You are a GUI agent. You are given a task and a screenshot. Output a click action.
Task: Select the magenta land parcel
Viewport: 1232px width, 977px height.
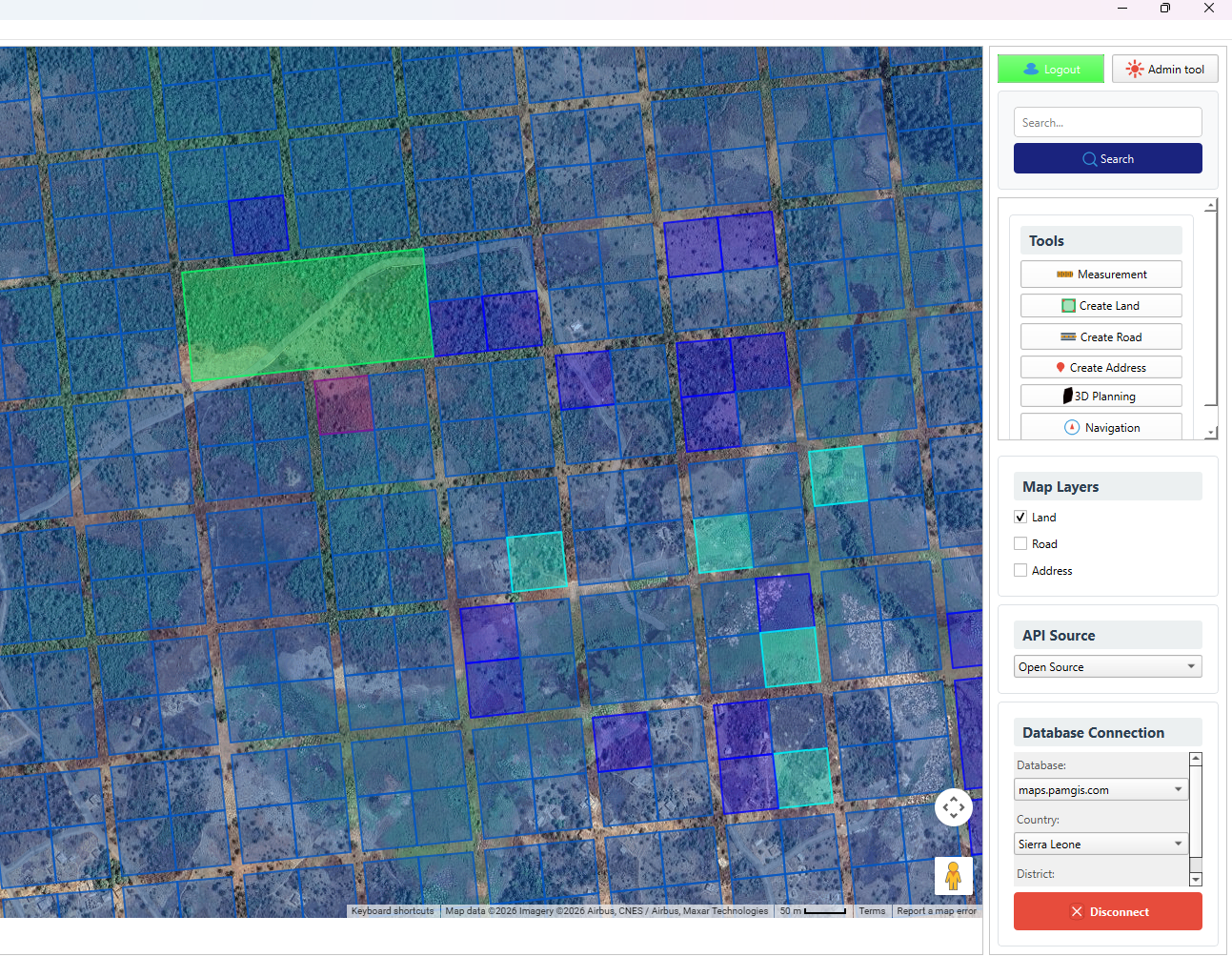[343, 404]
